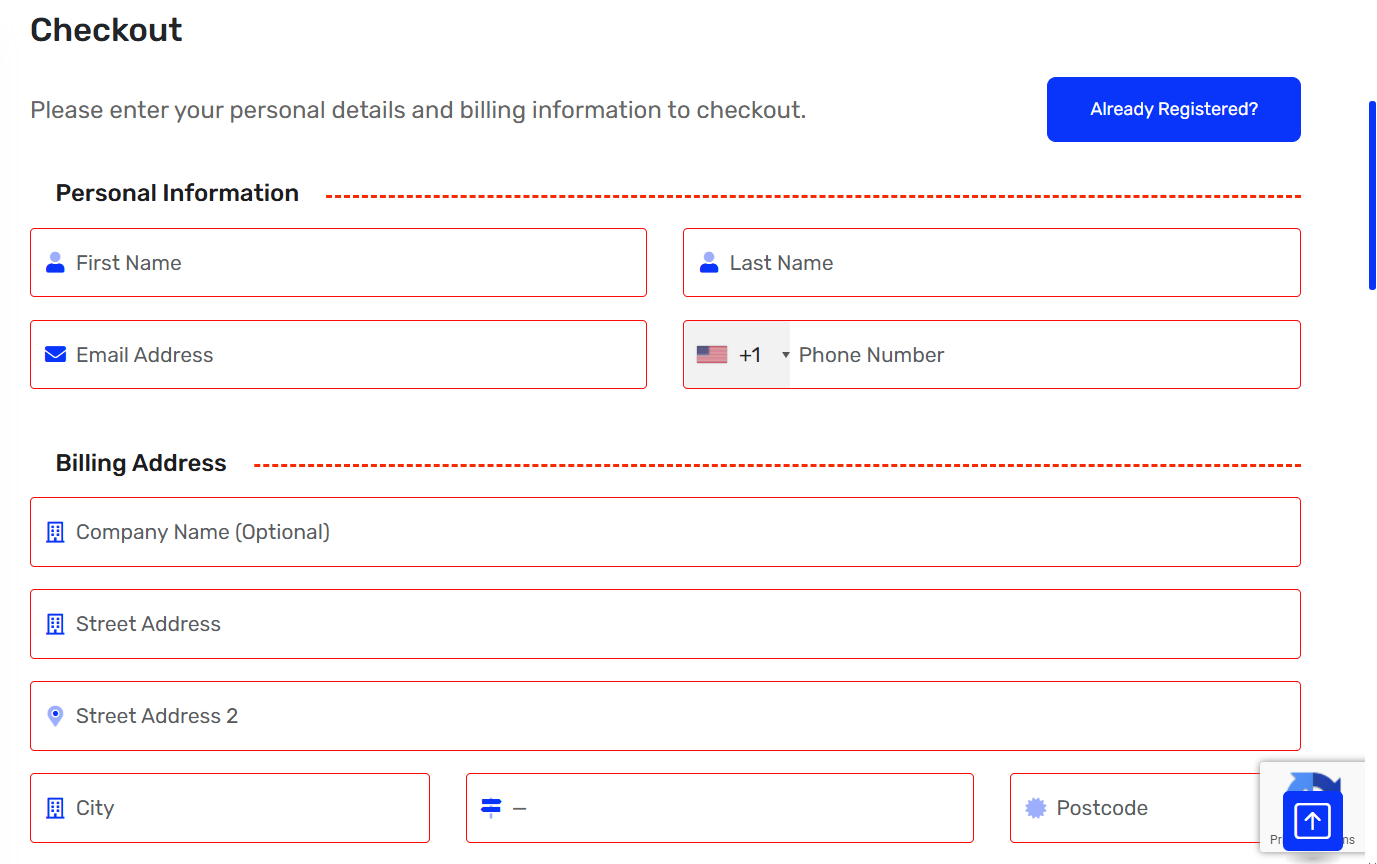Click the person icon in First Name field
The height and width of the screenshot is (864, 1377).
point(56,263)
